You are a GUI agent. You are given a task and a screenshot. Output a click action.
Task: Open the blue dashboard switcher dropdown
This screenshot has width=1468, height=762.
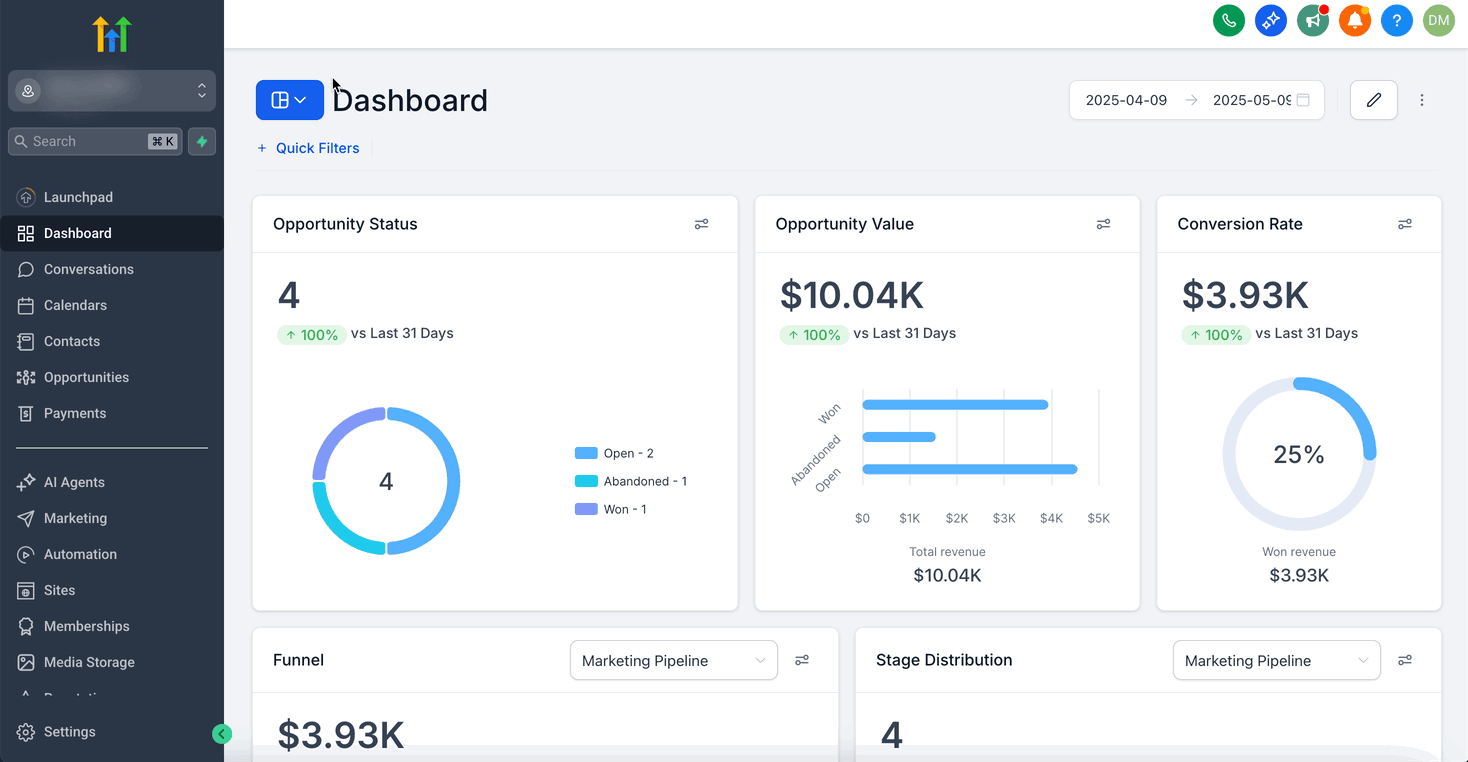click(290, 100)
